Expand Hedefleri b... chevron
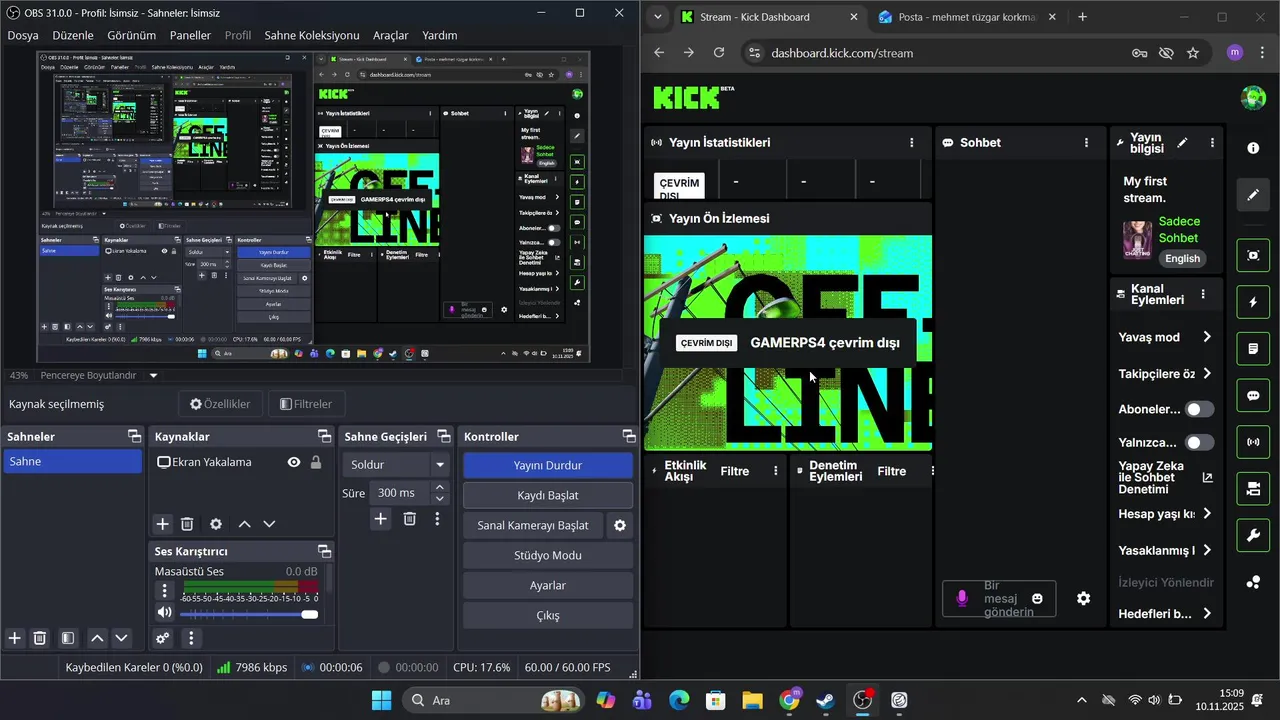This screenshot has height=720, width=1280. pyautogui.click(x=1207, y=614)
